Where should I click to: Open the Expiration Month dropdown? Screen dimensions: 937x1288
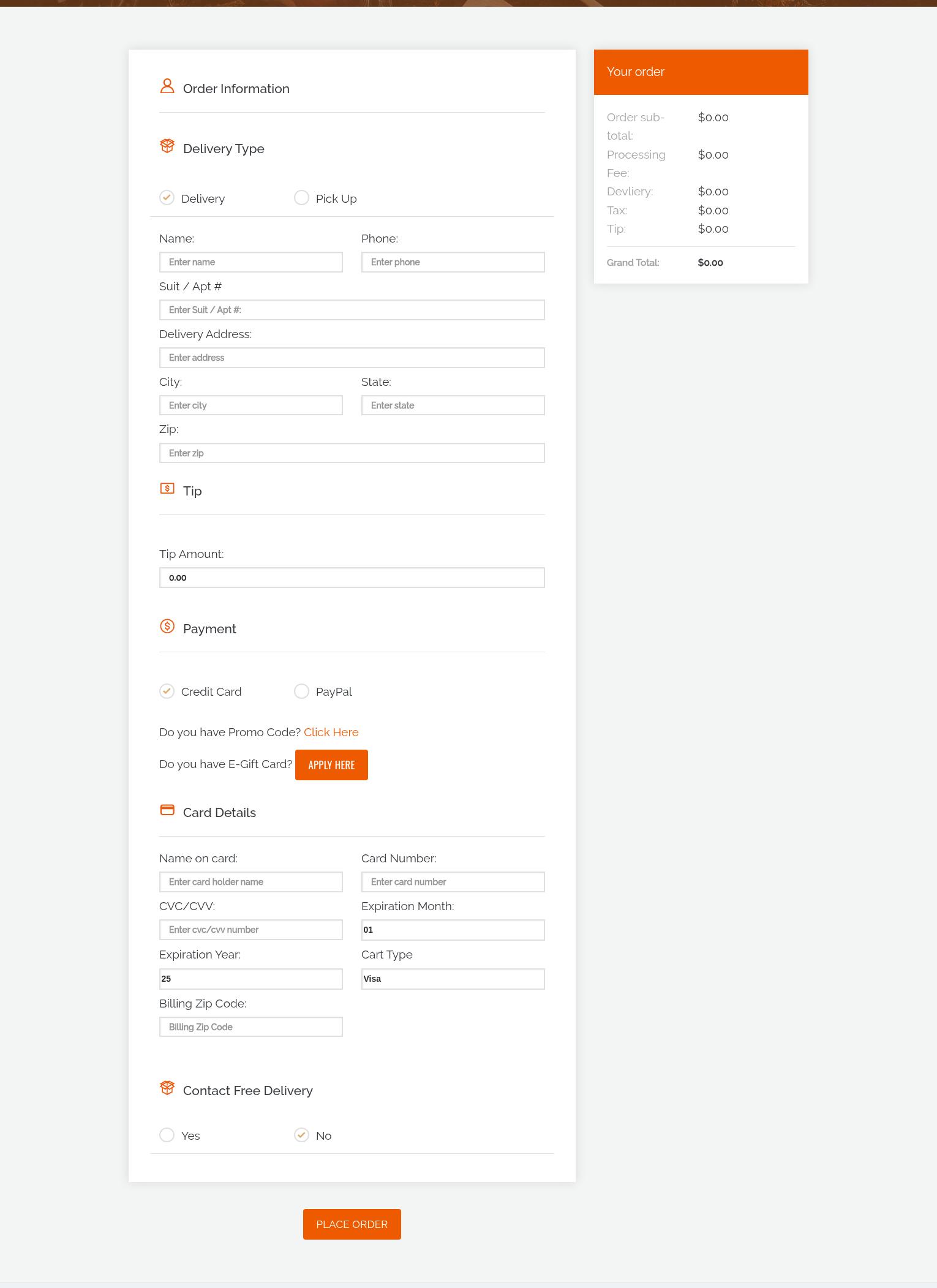(453, 930)
